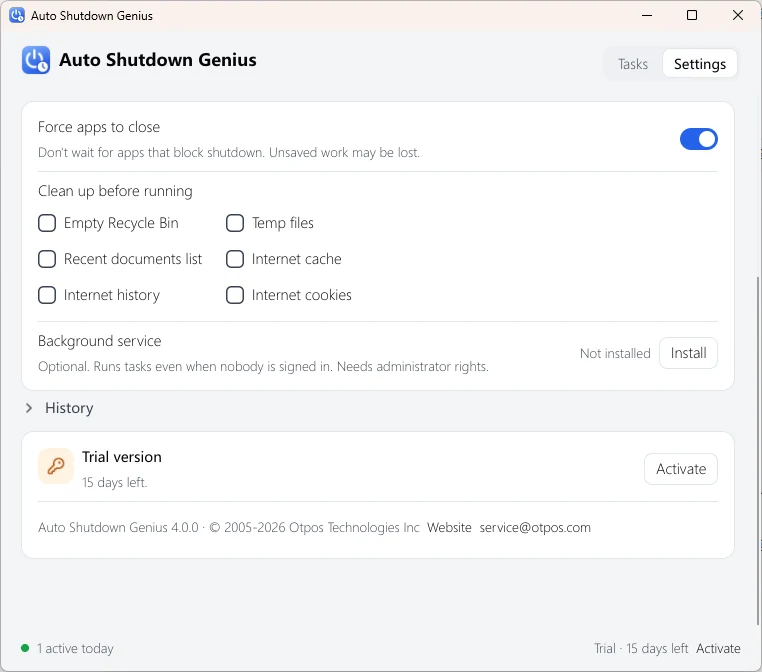The width and height of the screenshot is (762, 672).
Task: Enable the Internet cookies checkbox
Action: point(235,295)
